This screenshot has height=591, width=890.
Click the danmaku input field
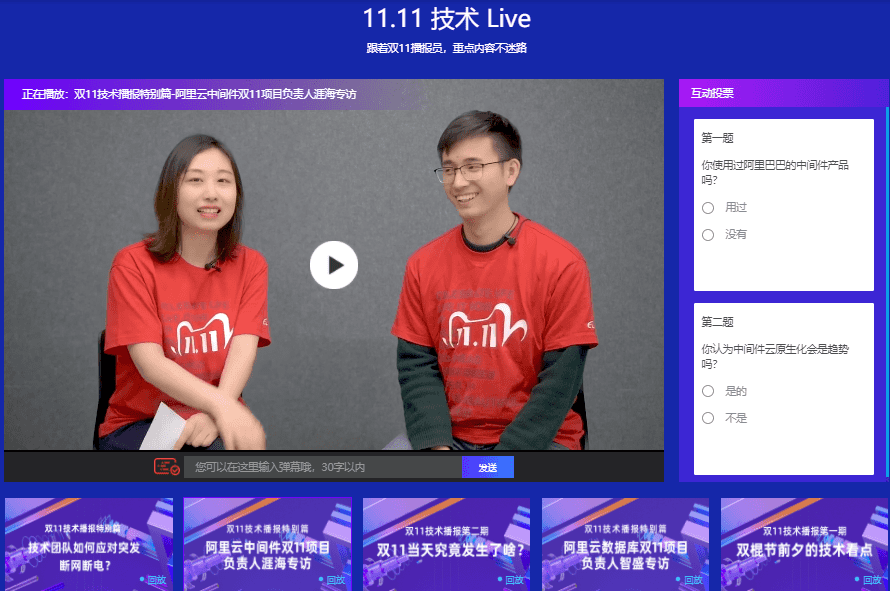[320, 466]
